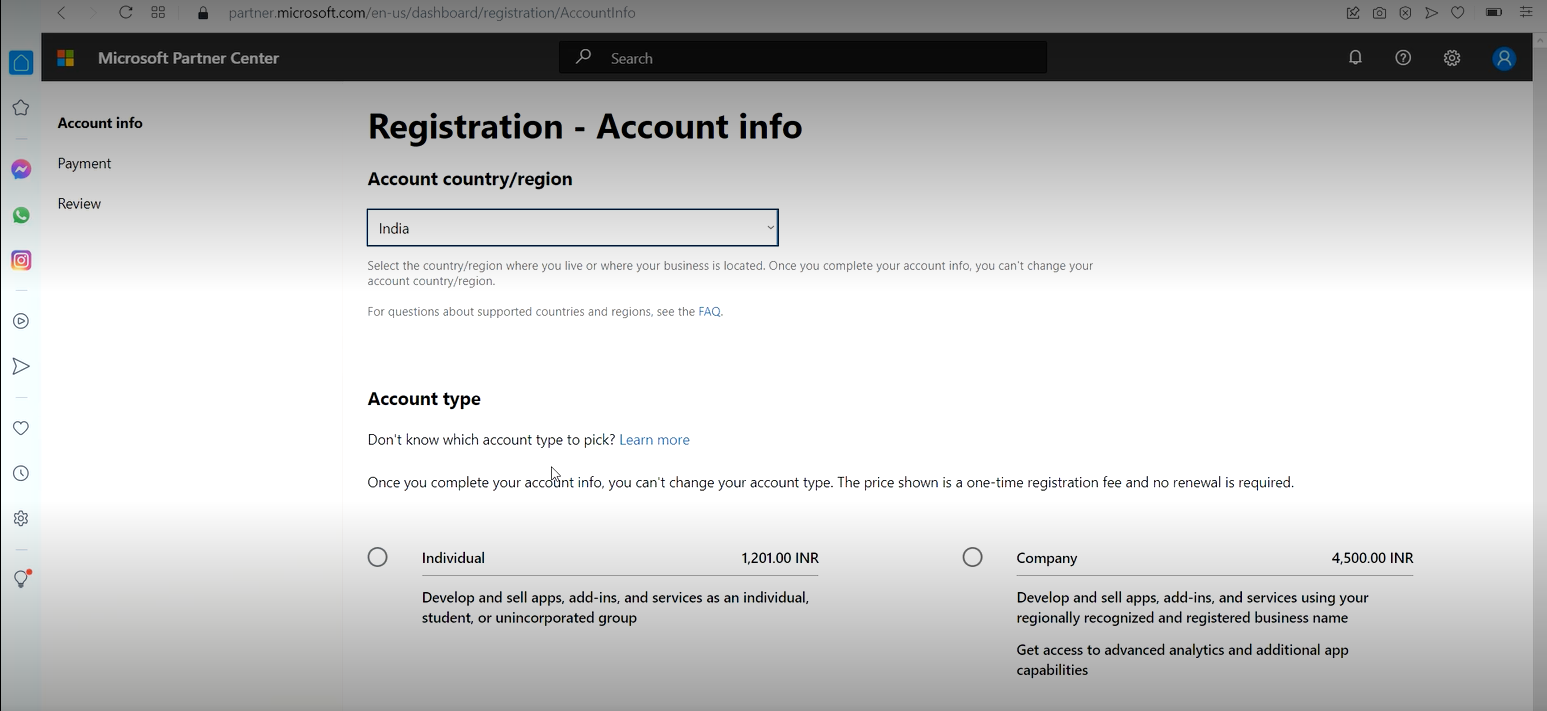
Task: Select the Individual account type
Action: pyautogui.click(x=377, y=557)
